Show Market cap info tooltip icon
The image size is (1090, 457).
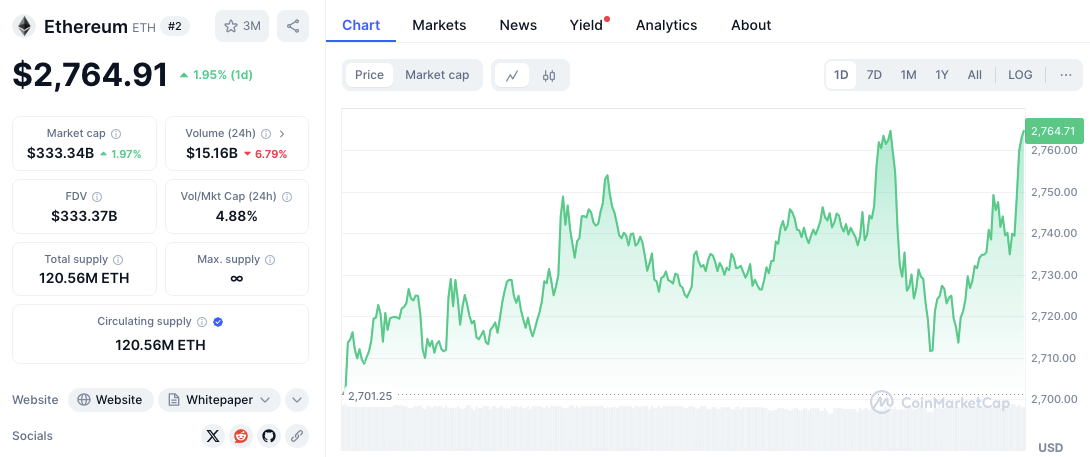pyautogui.click(x=116, y=134)
